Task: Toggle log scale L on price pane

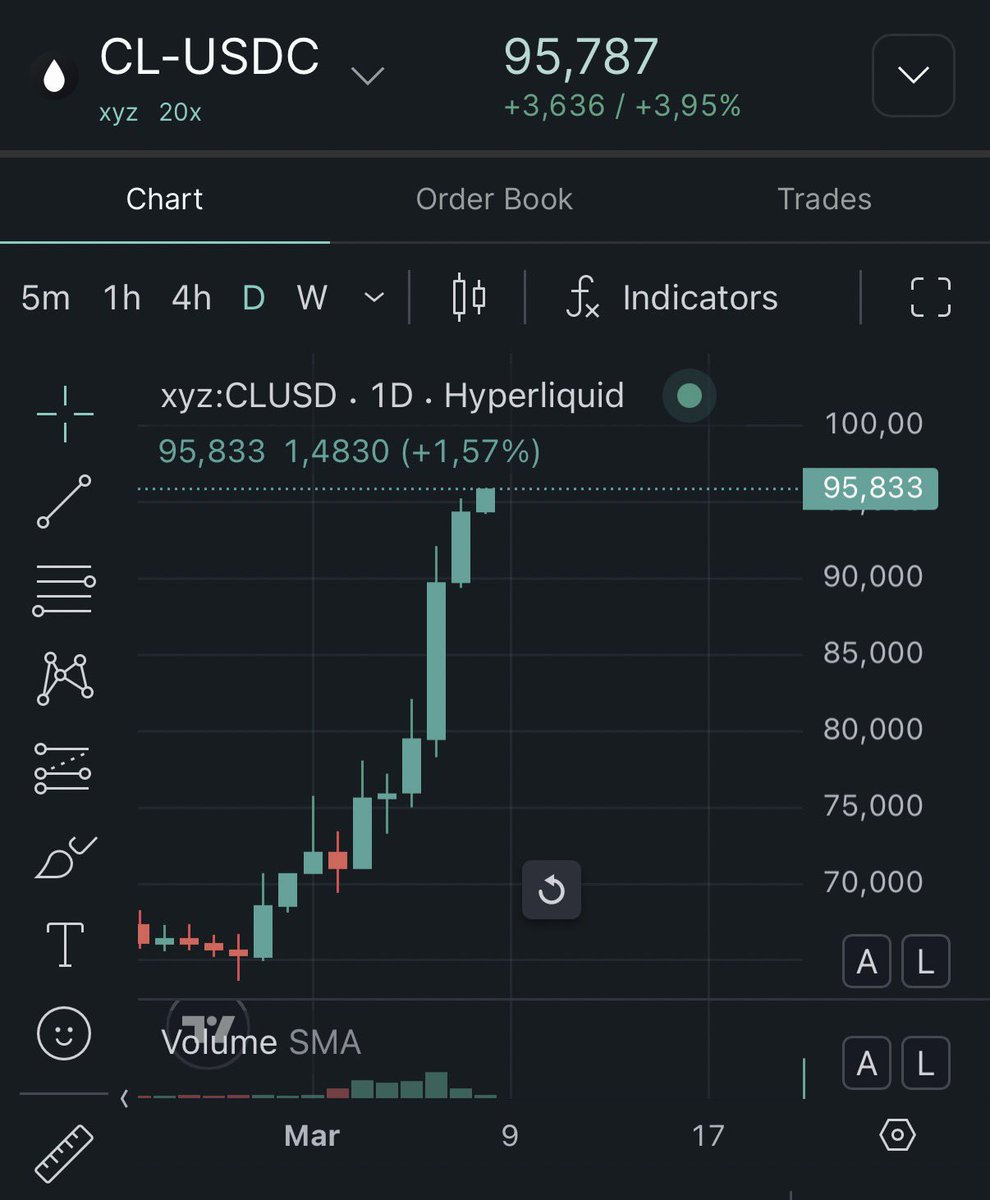Action: (x=925, y=963)
